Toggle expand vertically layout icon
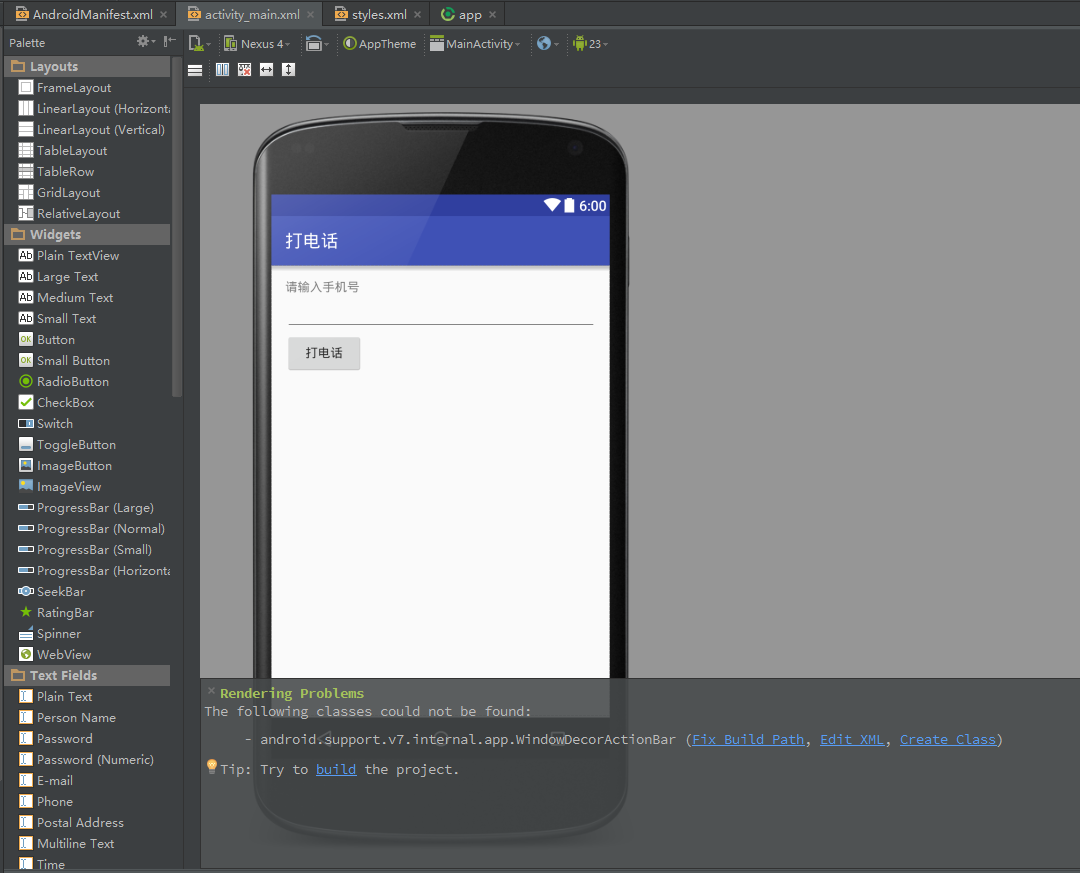This screenshot has height=873, width=1080. pos(288,70)
